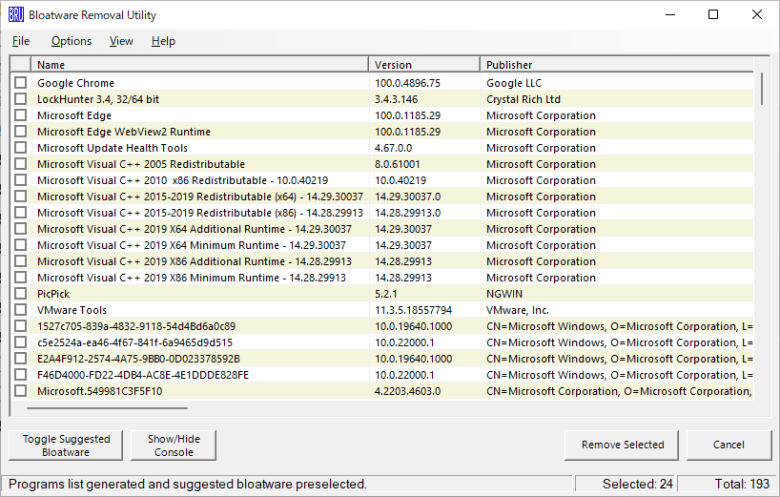Click the vertical scrollbar thumb
Image resolution: width=780 pixels, height=497 pixels.
(762, 89)
